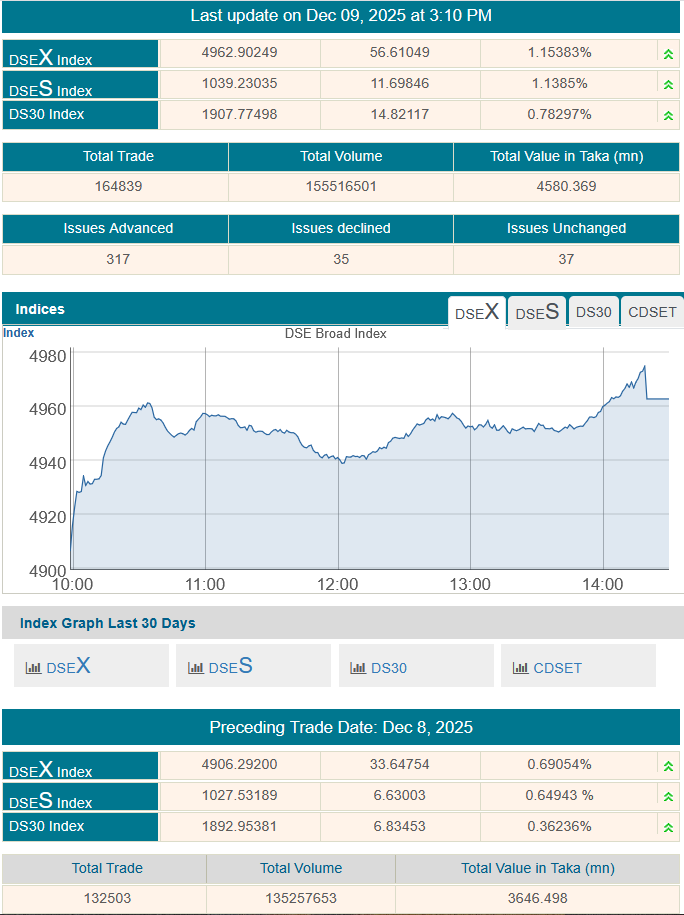Viewport: 684px width, 915px height.
Task: Switch to the DS30 tab in Indices
Action: (x=593, y=312)
